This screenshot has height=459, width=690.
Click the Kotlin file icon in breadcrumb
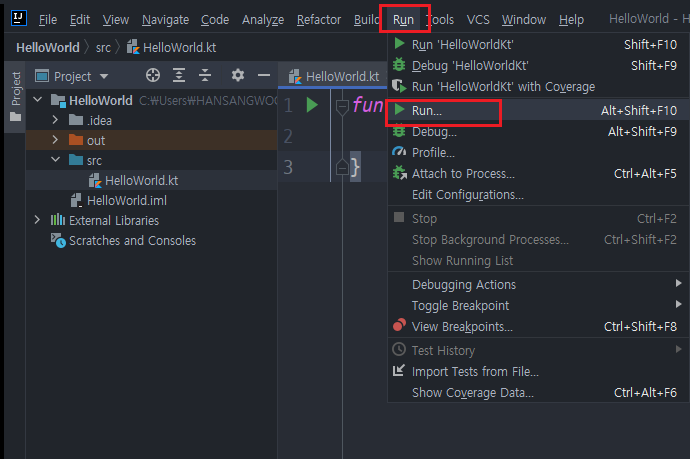click(133, 47)
